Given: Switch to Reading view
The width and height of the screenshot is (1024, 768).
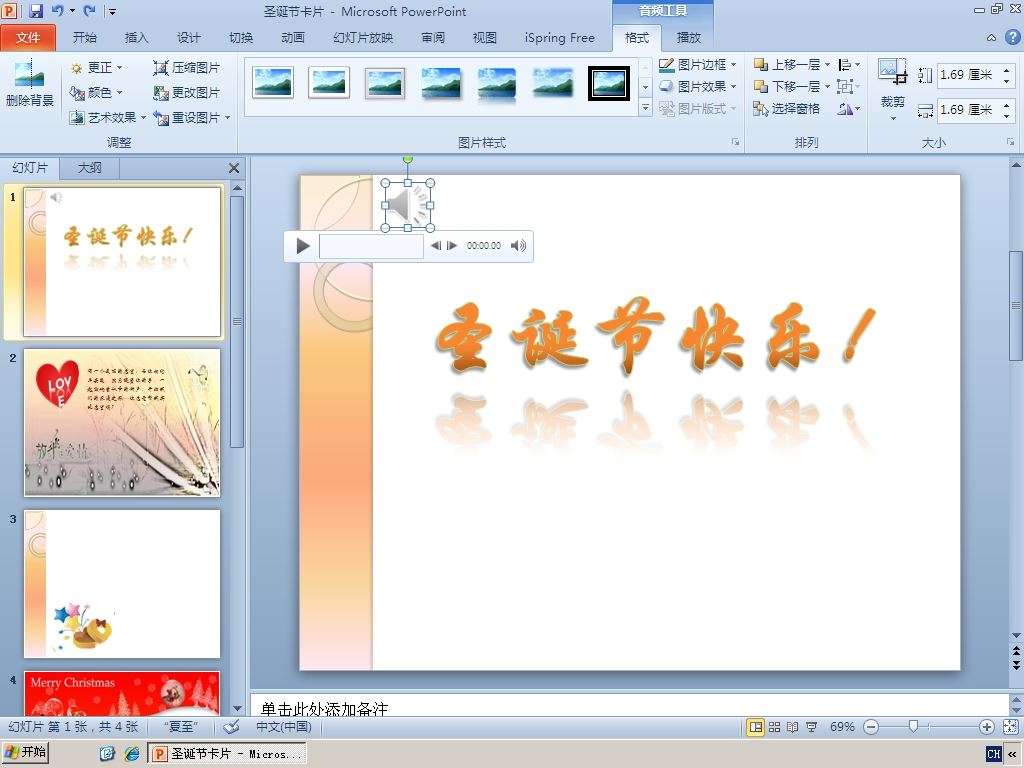Looking at the screenshot, I should click(793, 727).
